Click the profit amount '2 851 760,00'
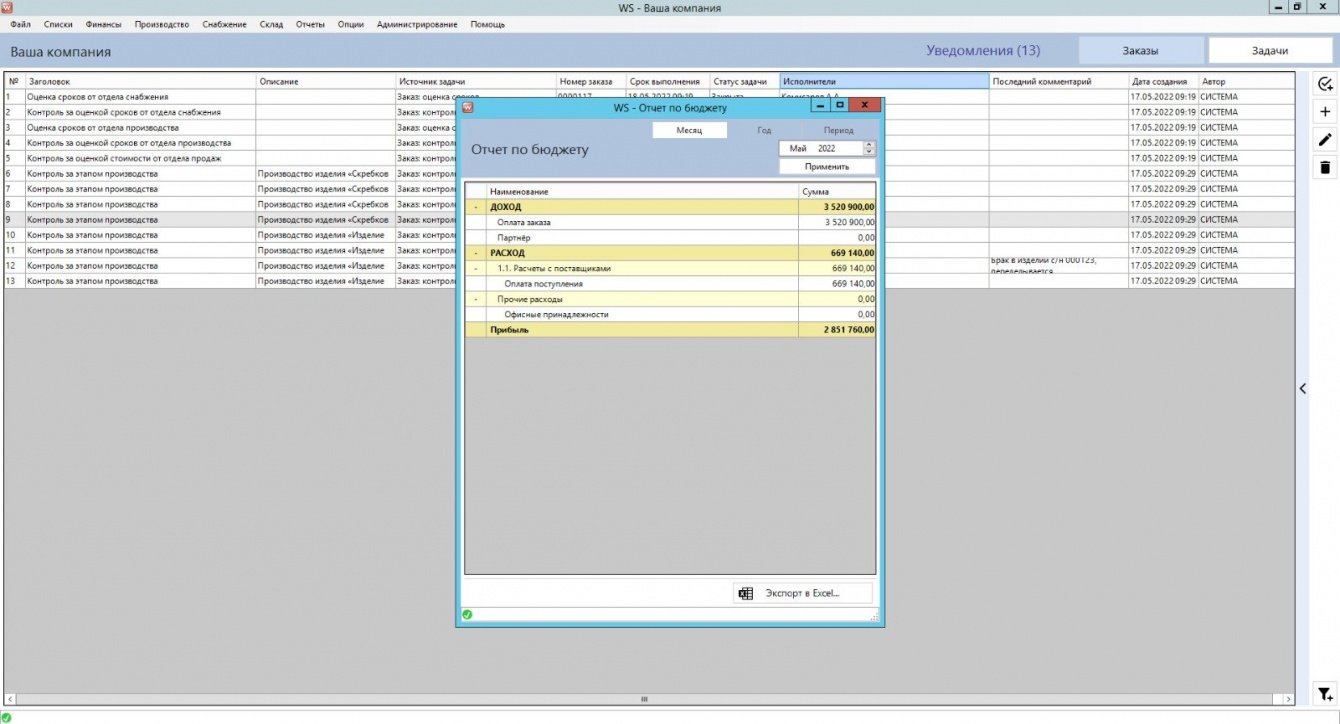Image resolution: width=1340 pixels, height=724 pixels. coord(849,329)
